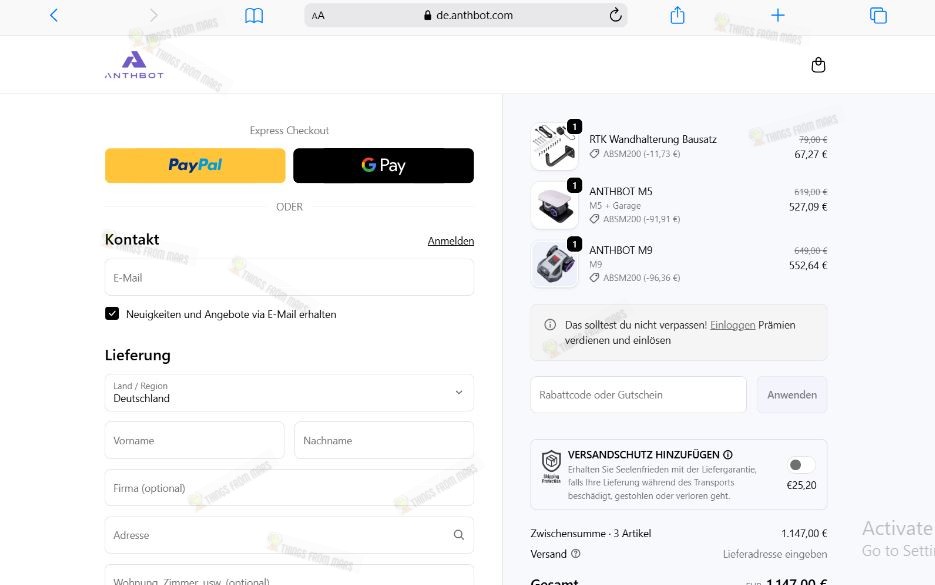Click the Versandschutz shield icon
Image resolution: width=935 pixels, height=585 pixels.
[551, 466]
